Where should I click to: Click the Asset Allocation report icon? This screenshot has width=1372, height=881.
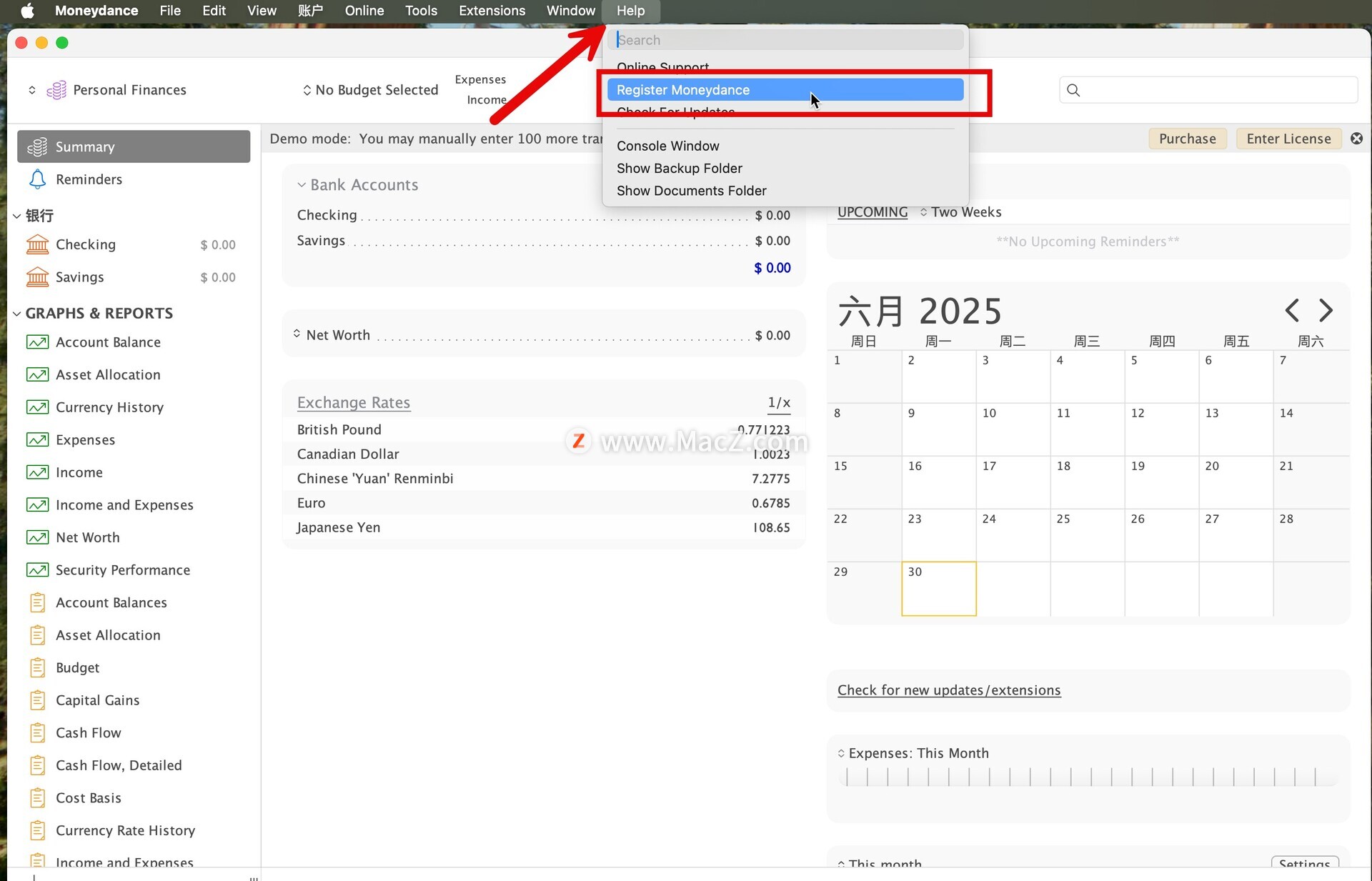37,634
